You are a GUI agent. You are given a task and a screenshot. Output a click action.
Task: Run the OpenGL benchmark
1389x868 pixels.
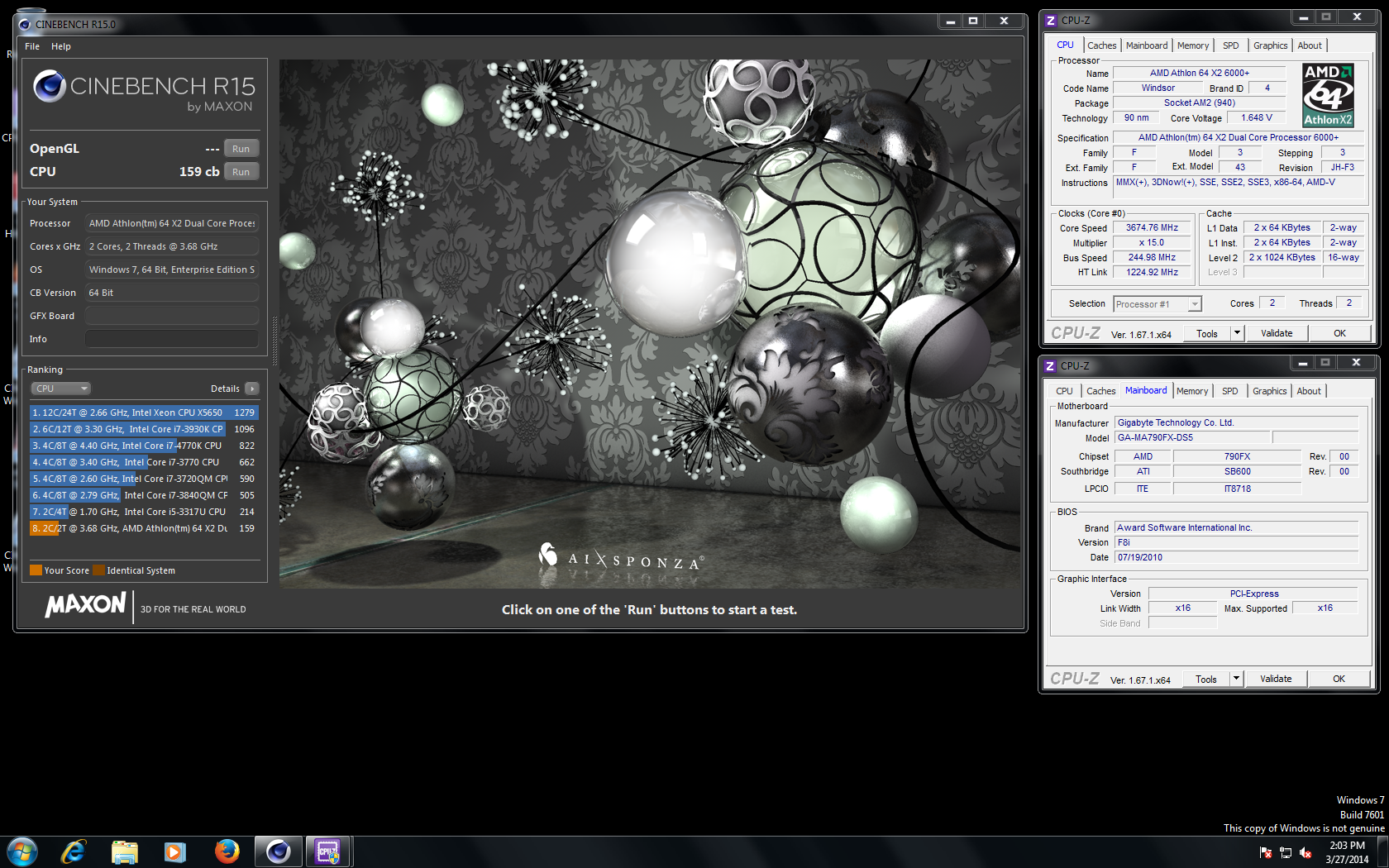[241, 149]
